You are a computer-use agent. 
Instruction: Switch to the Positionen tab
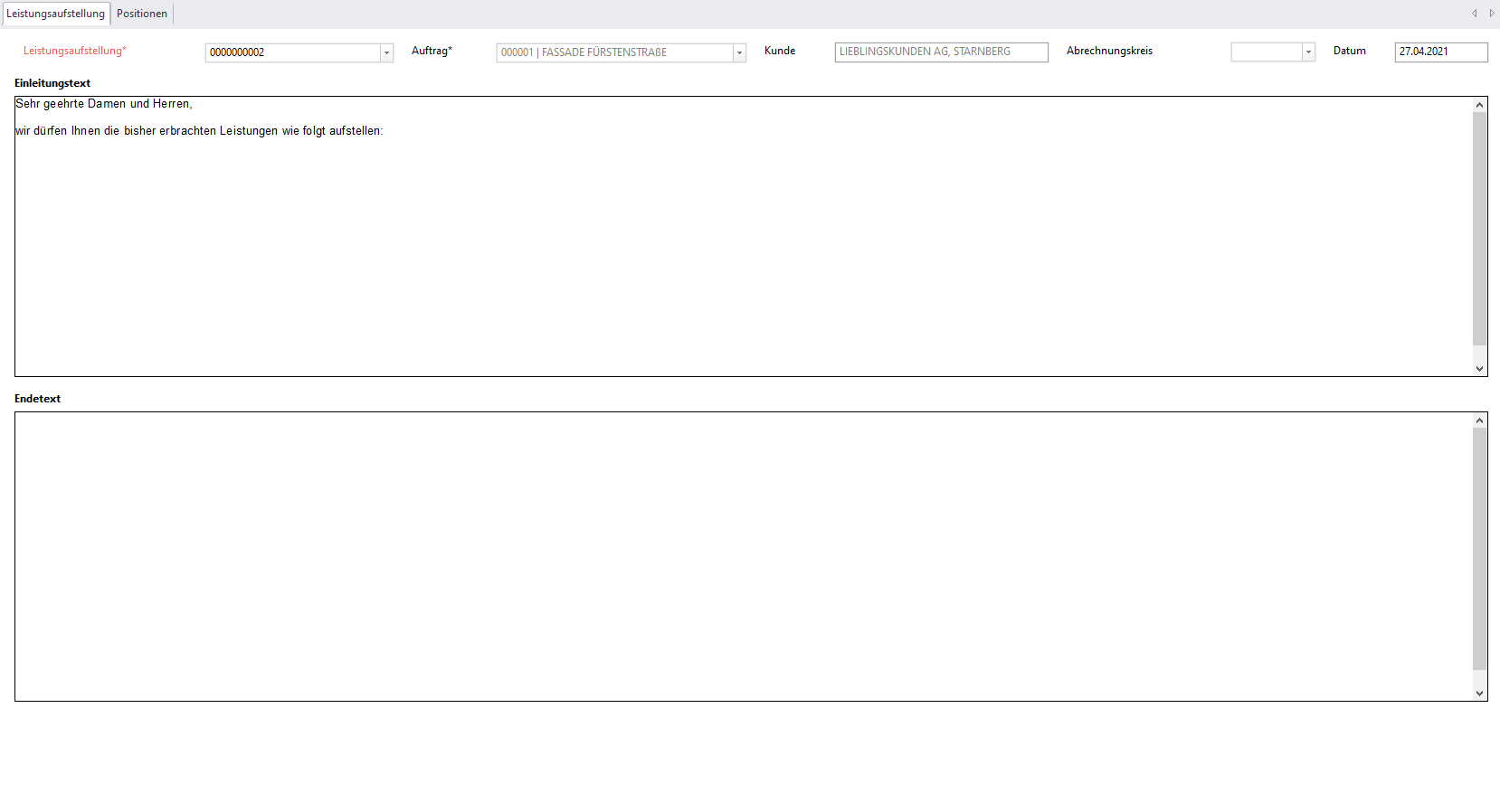142,14
